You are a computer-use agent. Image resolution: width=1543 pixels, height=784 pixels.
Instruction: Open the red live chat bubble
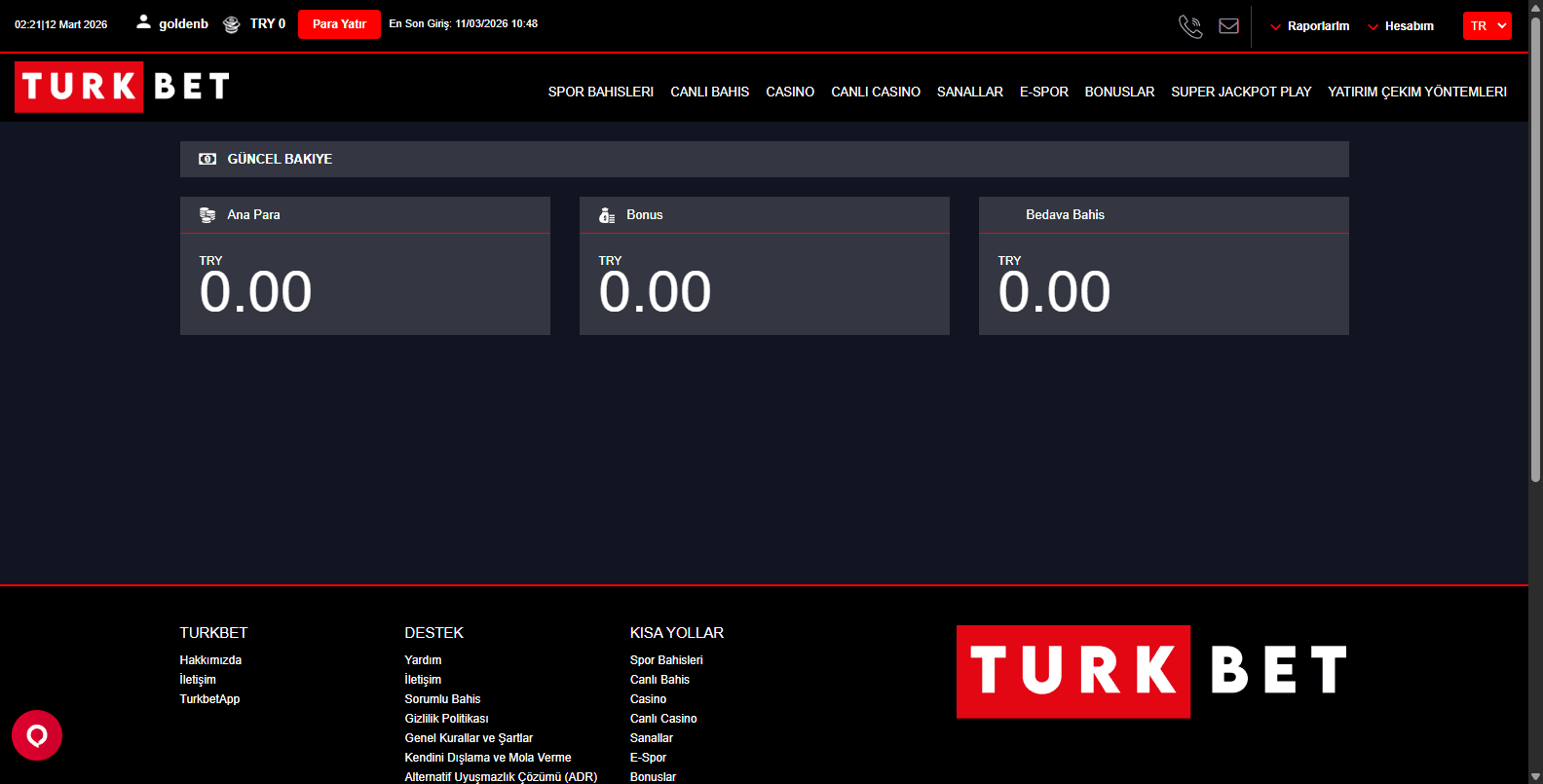tap(37, 735)
